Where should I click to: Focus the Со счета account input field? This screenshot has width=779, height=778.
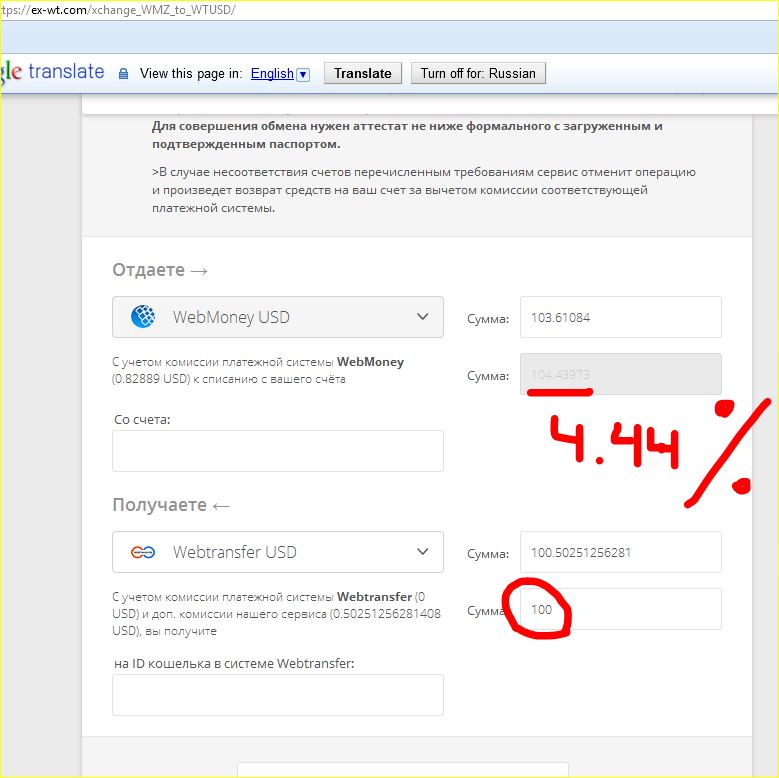click(278, 451)
